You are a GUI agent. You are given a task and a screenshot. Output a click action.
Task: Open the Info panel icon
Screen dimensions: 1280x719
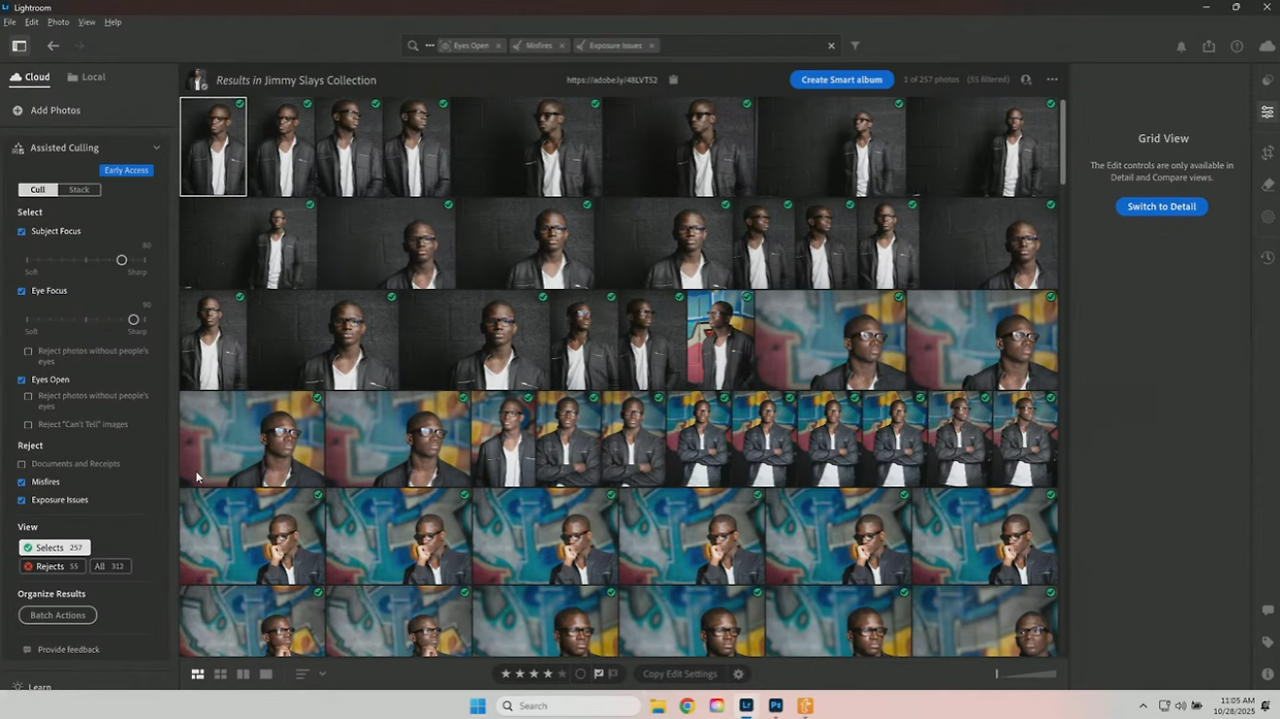tap(1267, 674)
